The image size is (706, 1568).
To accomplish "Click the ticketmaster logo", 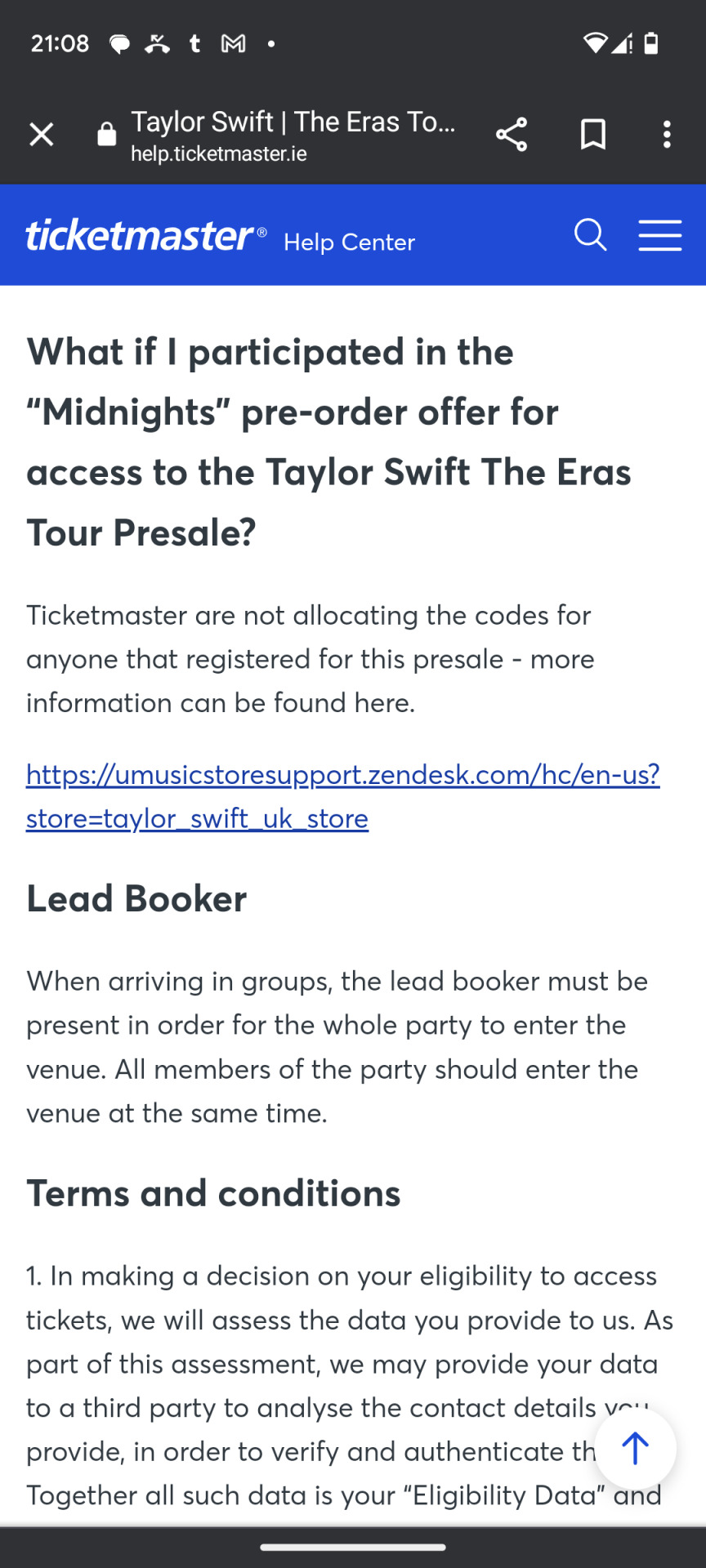I will tap(146, 235).
